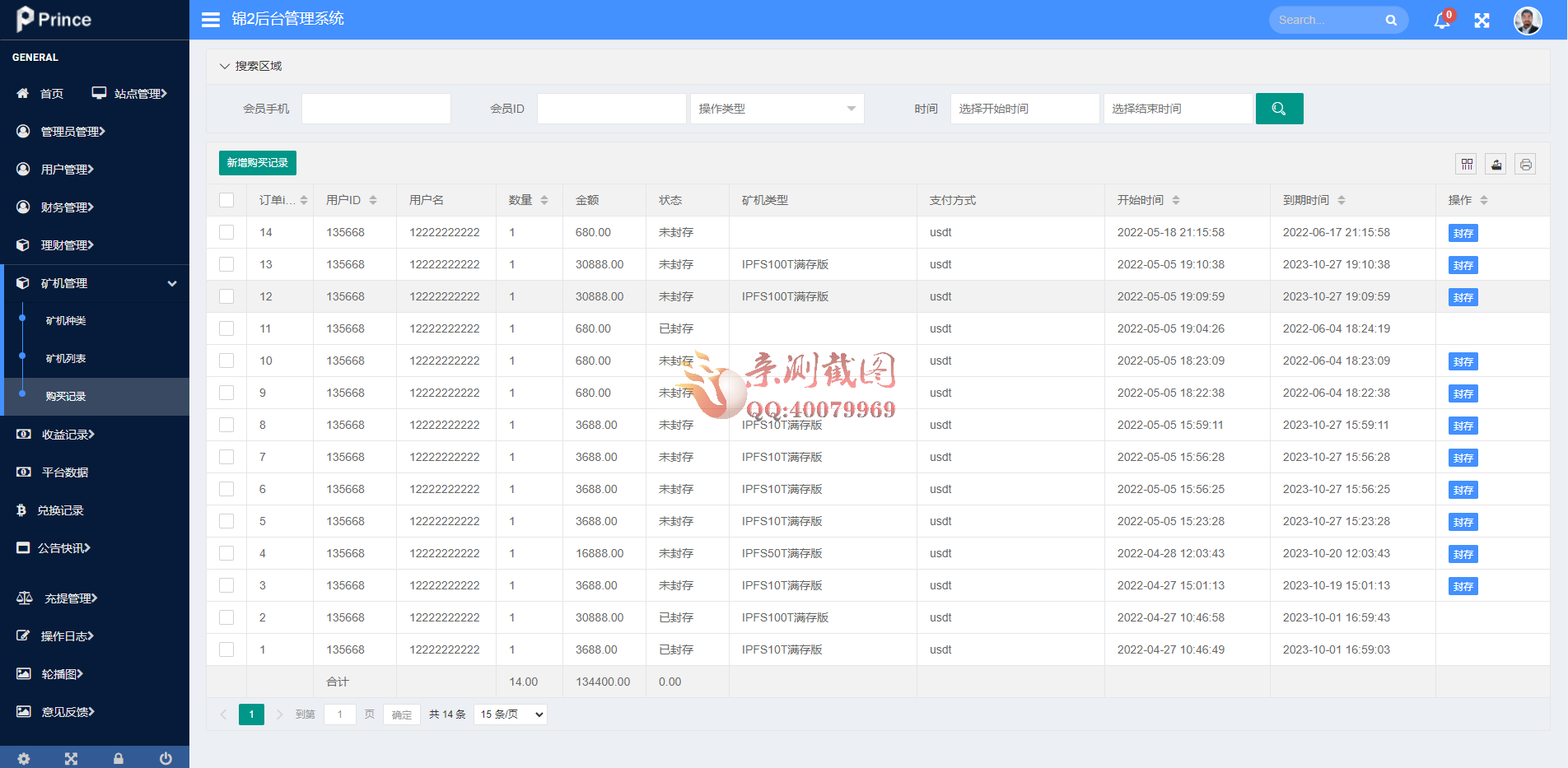
Task: Check the select-all checkbox in the table header
Action: click(x=226, y=199)
